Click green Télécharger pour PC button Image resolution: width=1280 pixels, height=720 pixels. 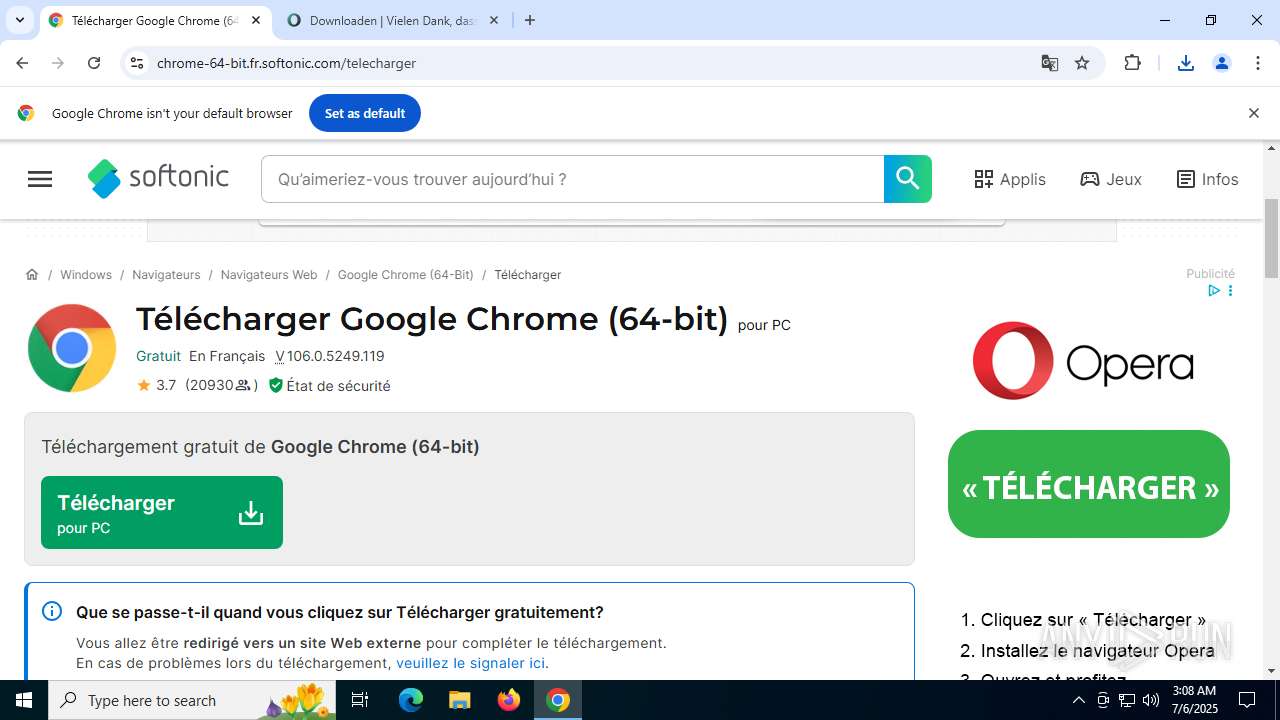coord(162,512)
